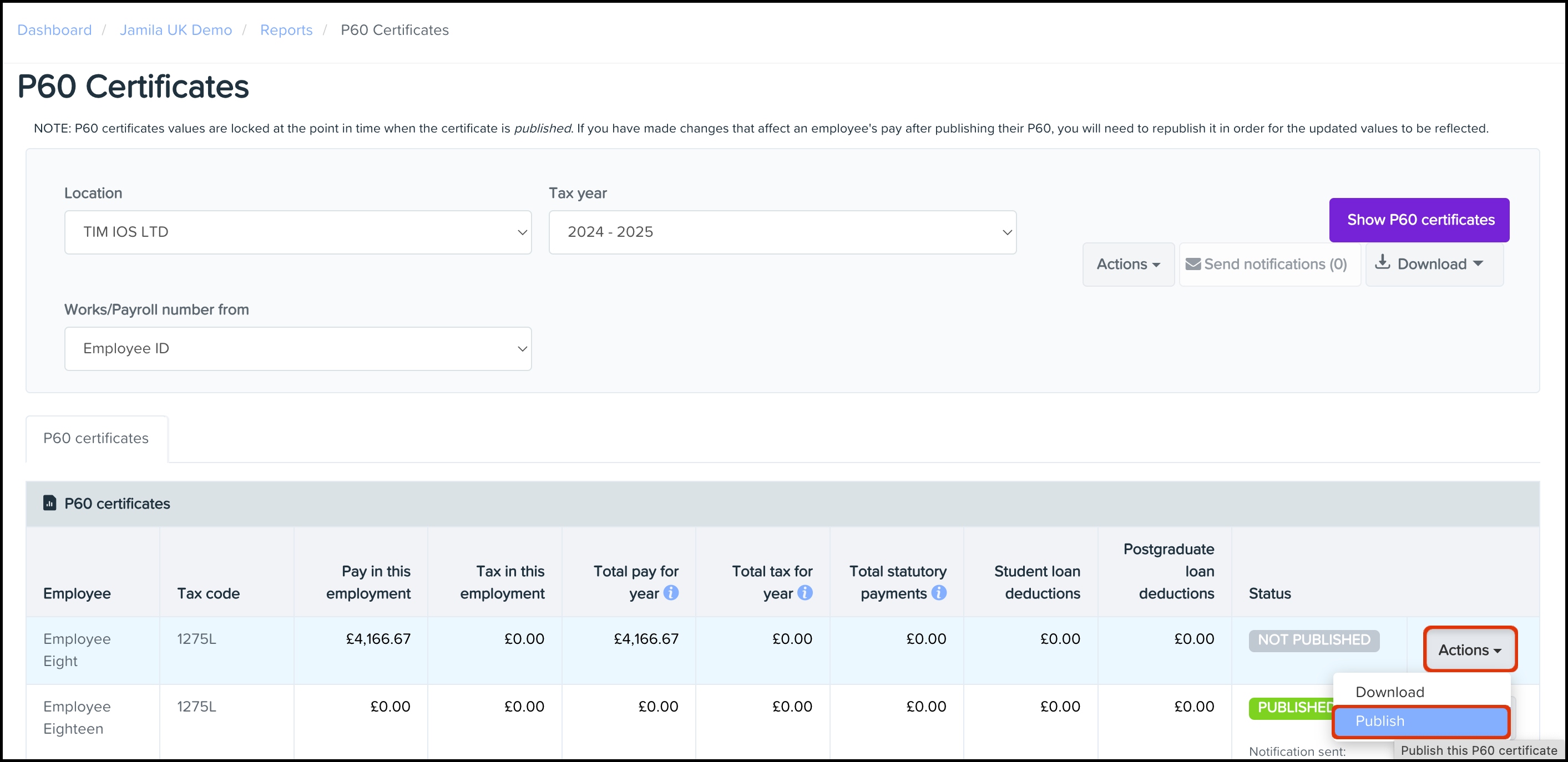Image resolution: width=1568 pixels, height=762 pixels.
Task: Toggle Actions dropdown in Employee Eight row
Action: tap(1469, 649)
